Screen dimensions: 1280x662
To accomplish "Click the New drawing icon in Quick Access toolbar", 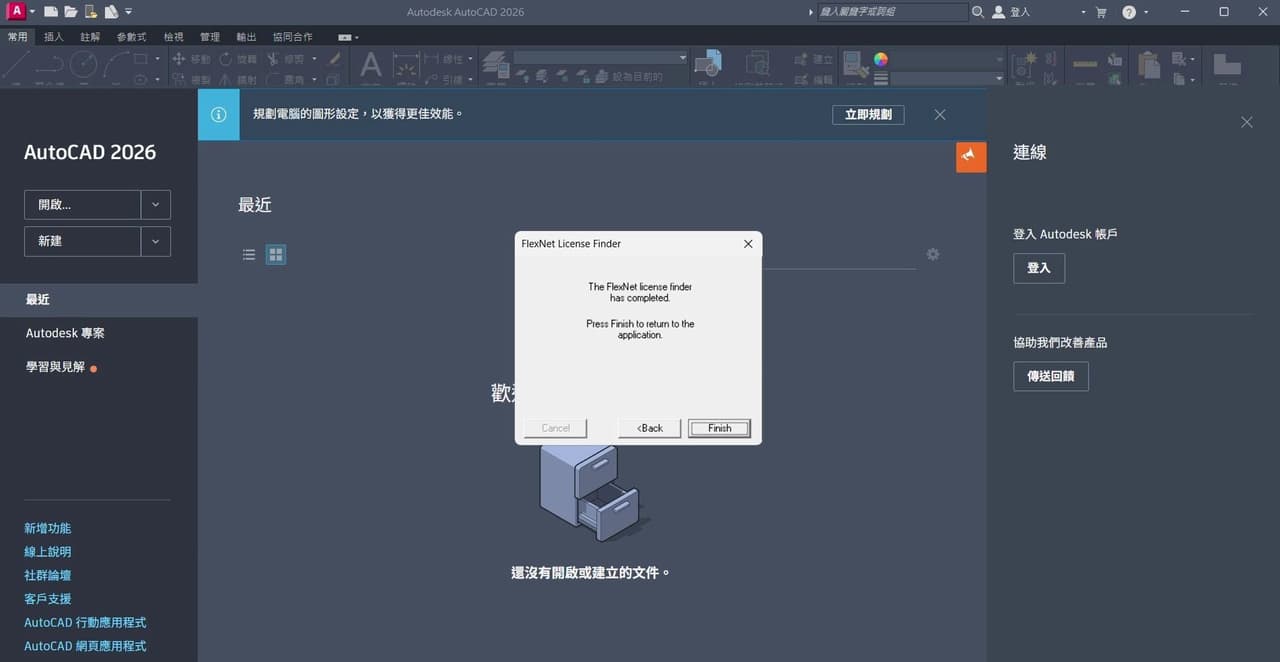I will tap(50, 12).
